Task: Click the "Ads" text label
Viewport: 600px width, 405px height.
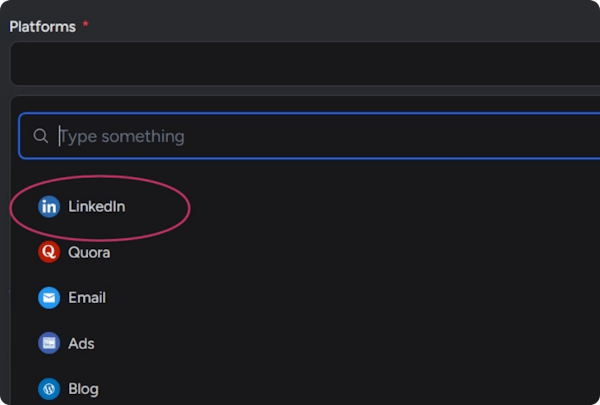Action: [81, 343]
